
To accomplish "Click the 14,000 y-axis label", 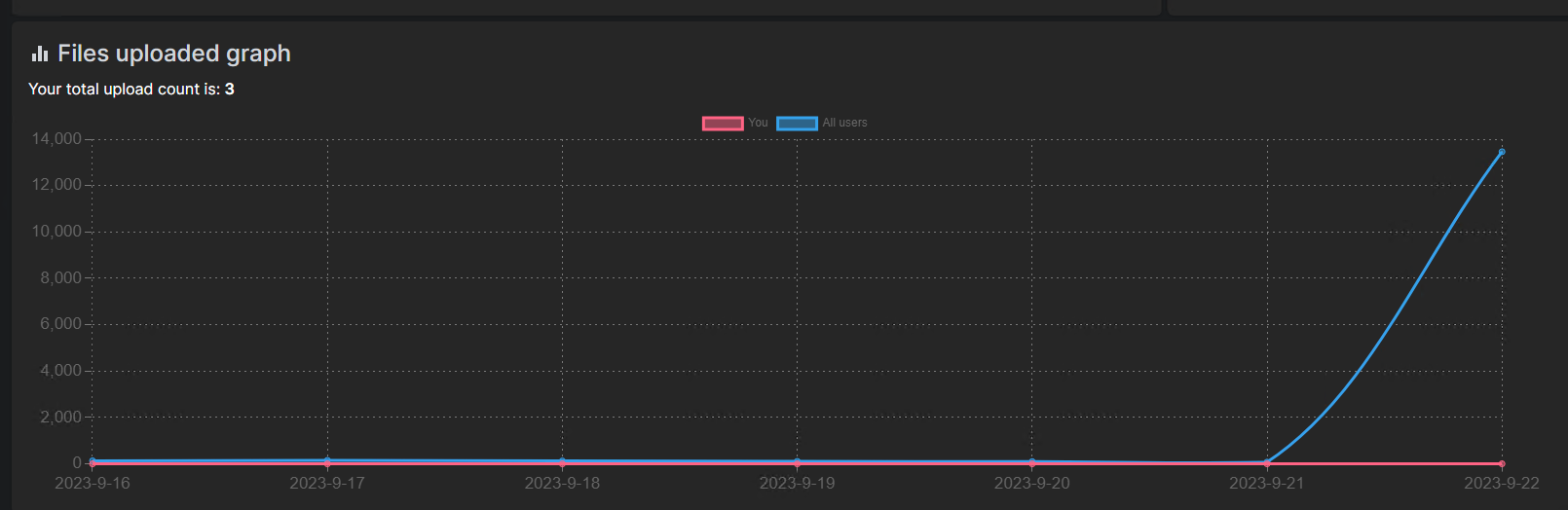I will (56, 139).
